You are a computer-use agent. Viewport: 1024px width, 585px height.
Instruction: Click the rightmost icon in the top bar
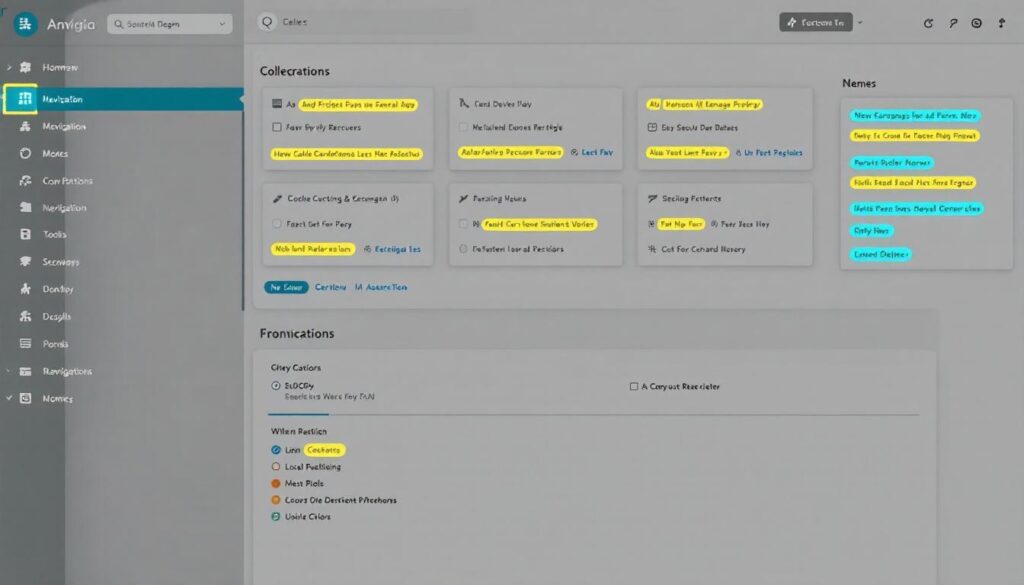tap(1002, 23)
